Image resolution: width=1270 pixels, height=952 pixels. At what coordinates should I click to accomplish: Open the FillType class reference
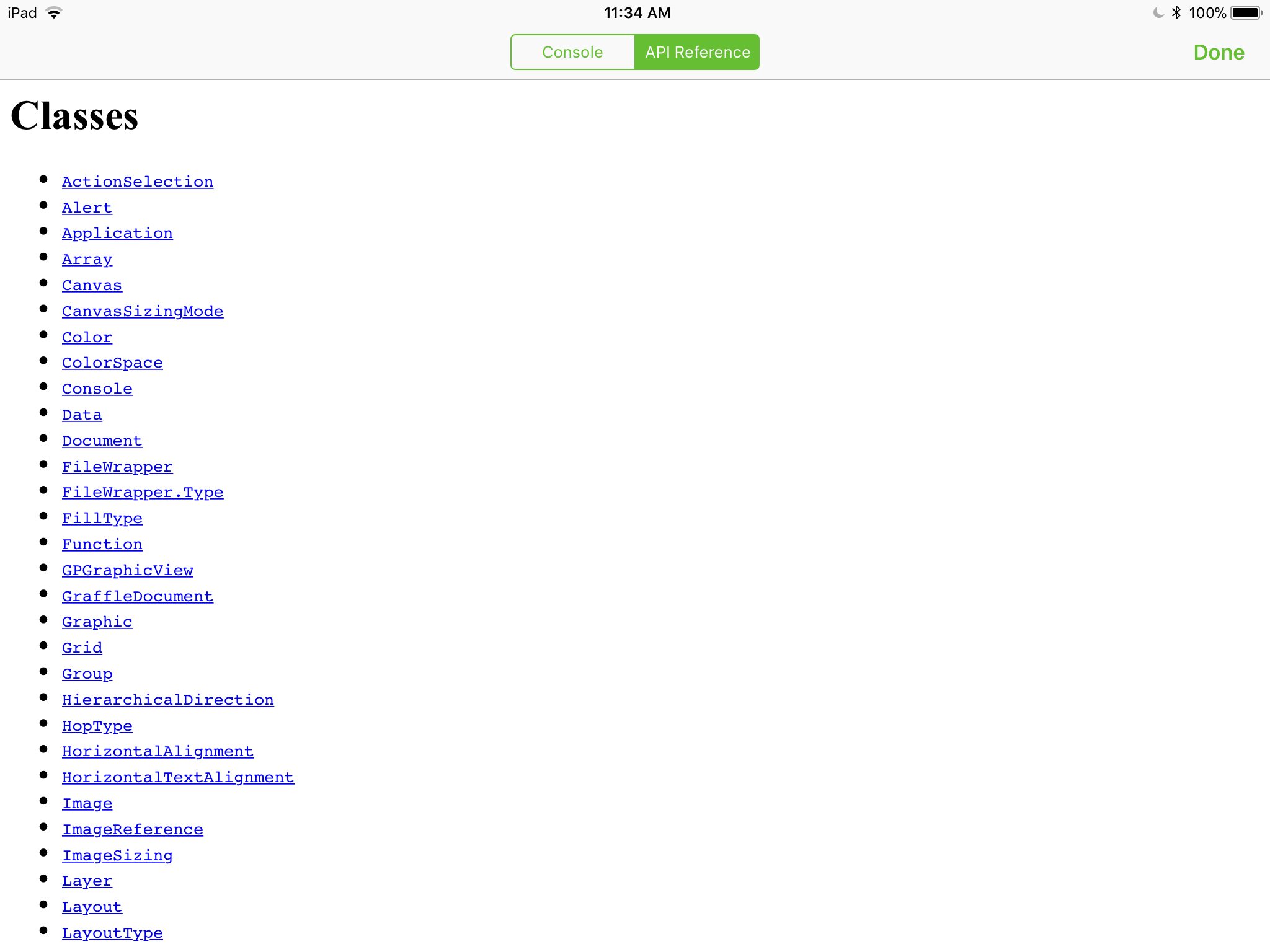point(103,517)
